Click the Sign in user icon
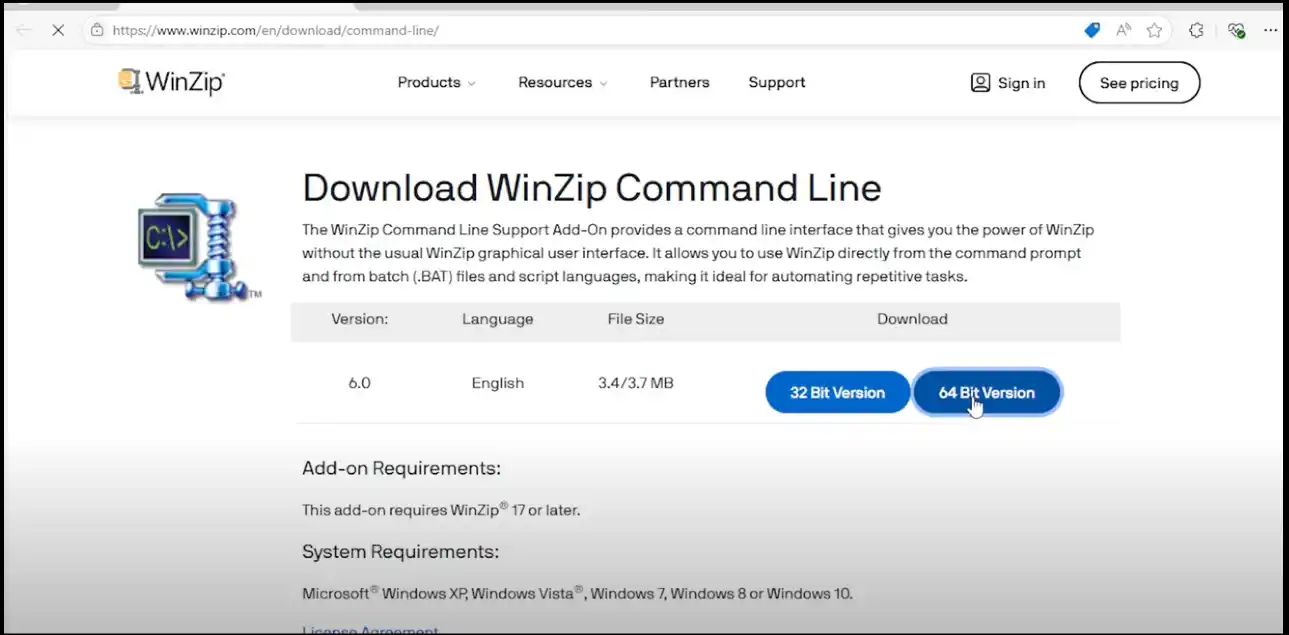 [x=980, y=82]
